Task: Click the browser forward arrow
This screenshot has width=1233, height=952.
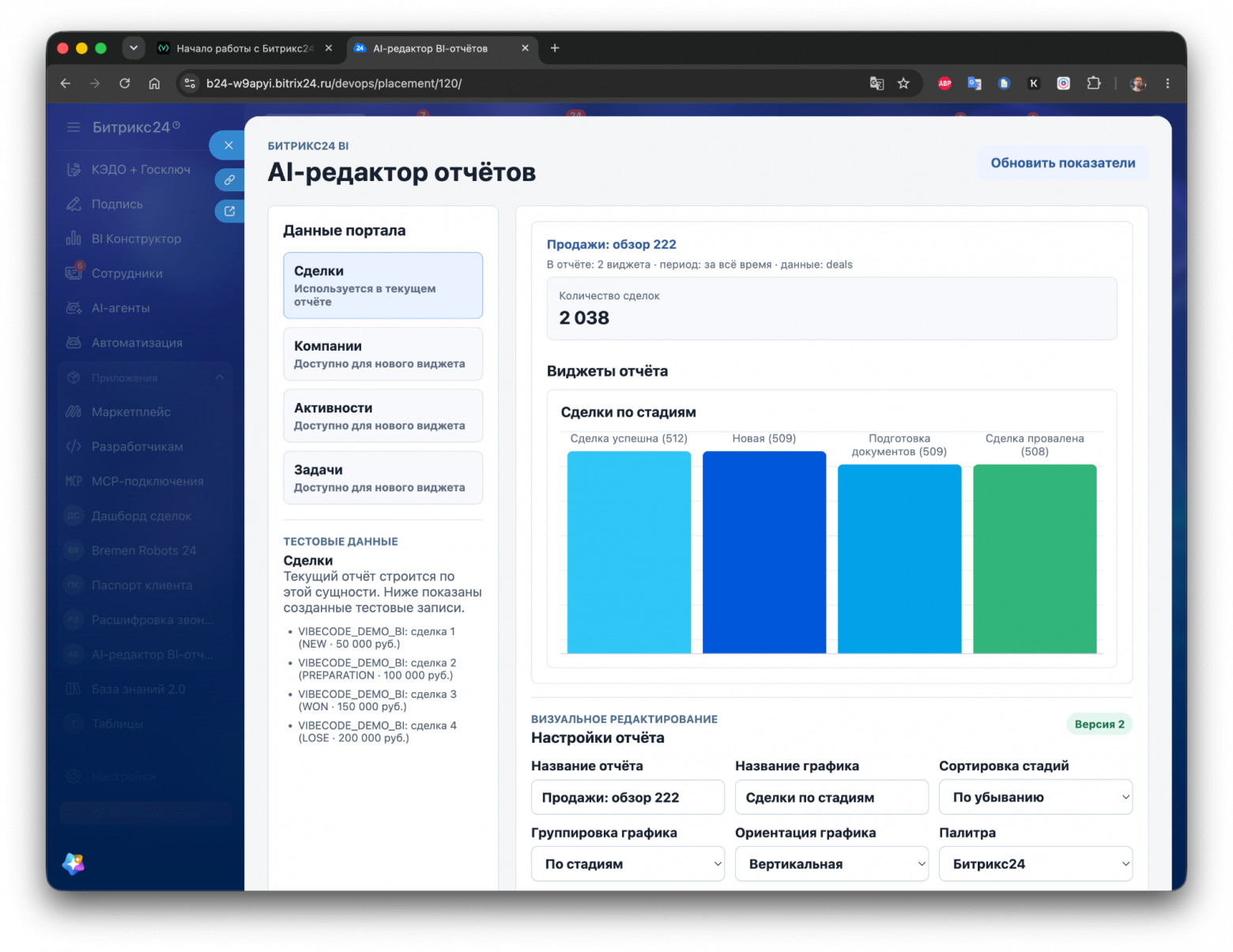Action: (95, 83)
